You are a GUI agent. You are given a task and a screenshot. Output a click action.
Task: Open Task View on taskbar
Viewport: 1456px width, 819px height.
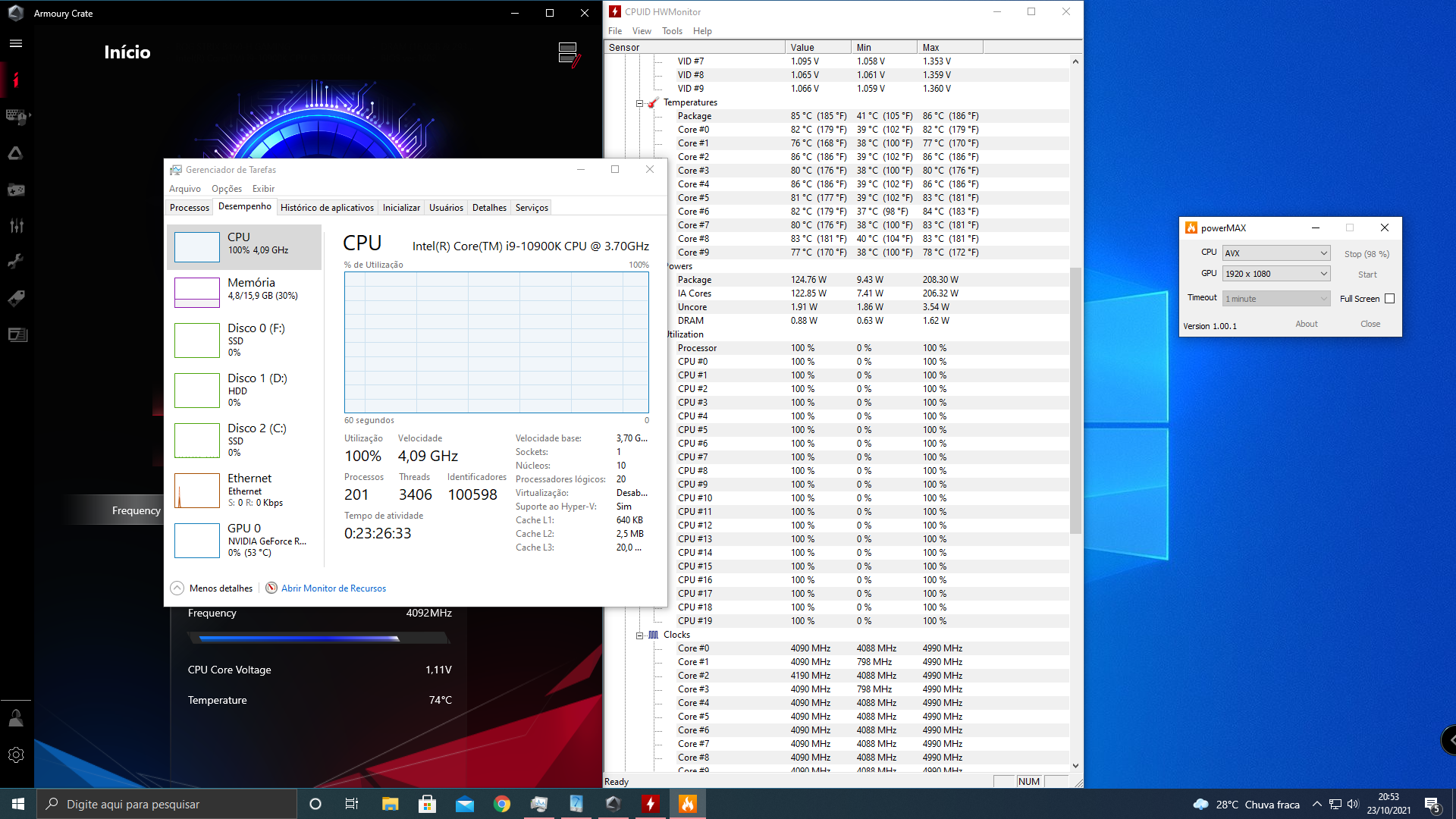click(352, 804)
